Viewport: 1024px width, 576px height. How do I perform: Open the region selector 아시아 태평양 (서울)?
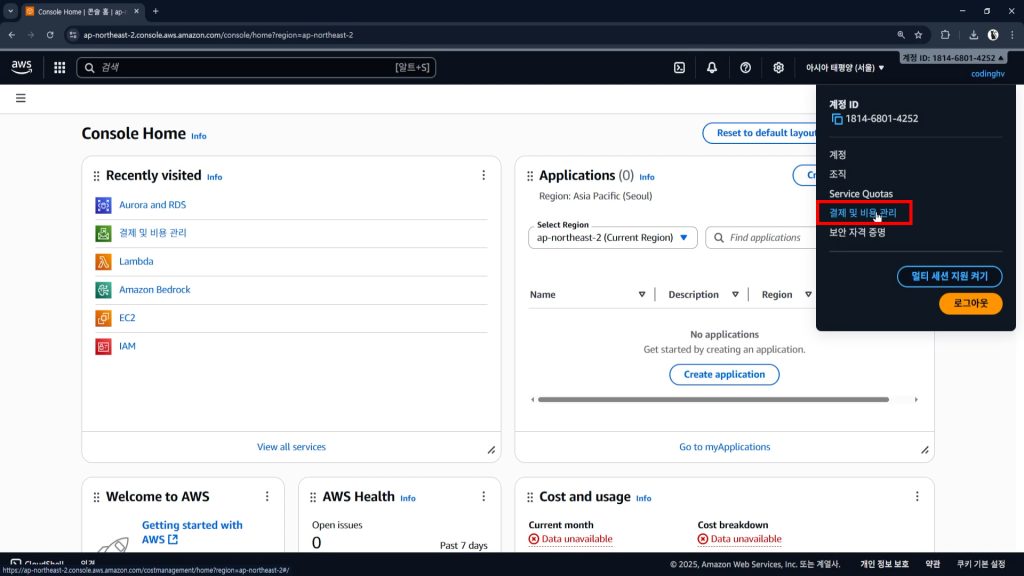[x=844, y=68]
